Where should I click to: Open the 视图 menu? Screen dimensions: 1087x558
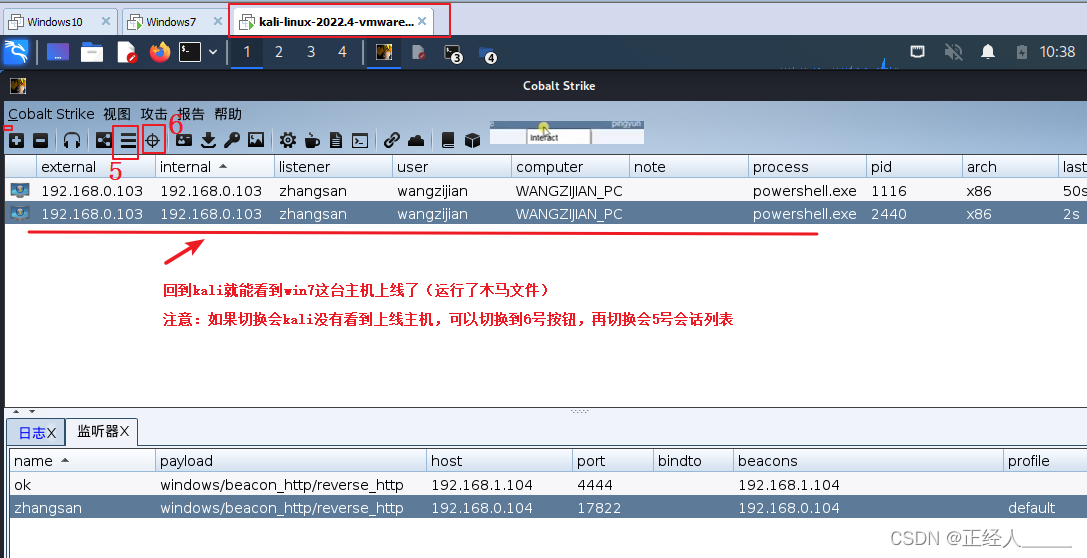(x=117, y=114)
